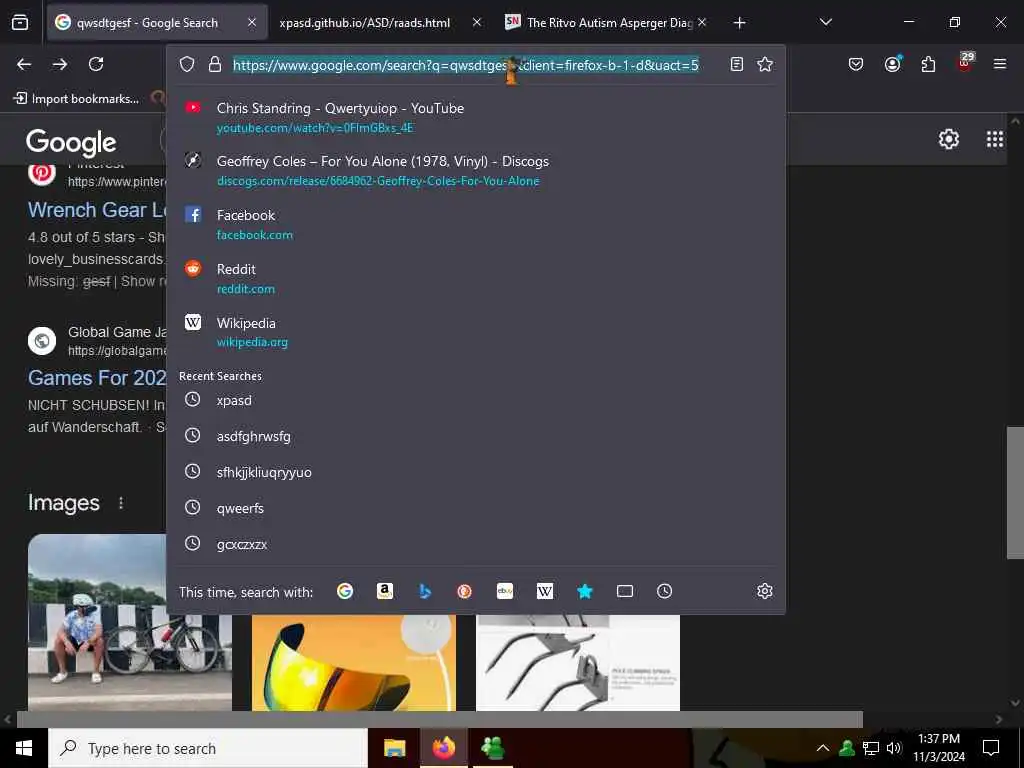The width and height of the screenshot is (1024, 768).
Task: Search bookmarks with star icon
Action: 584,591
